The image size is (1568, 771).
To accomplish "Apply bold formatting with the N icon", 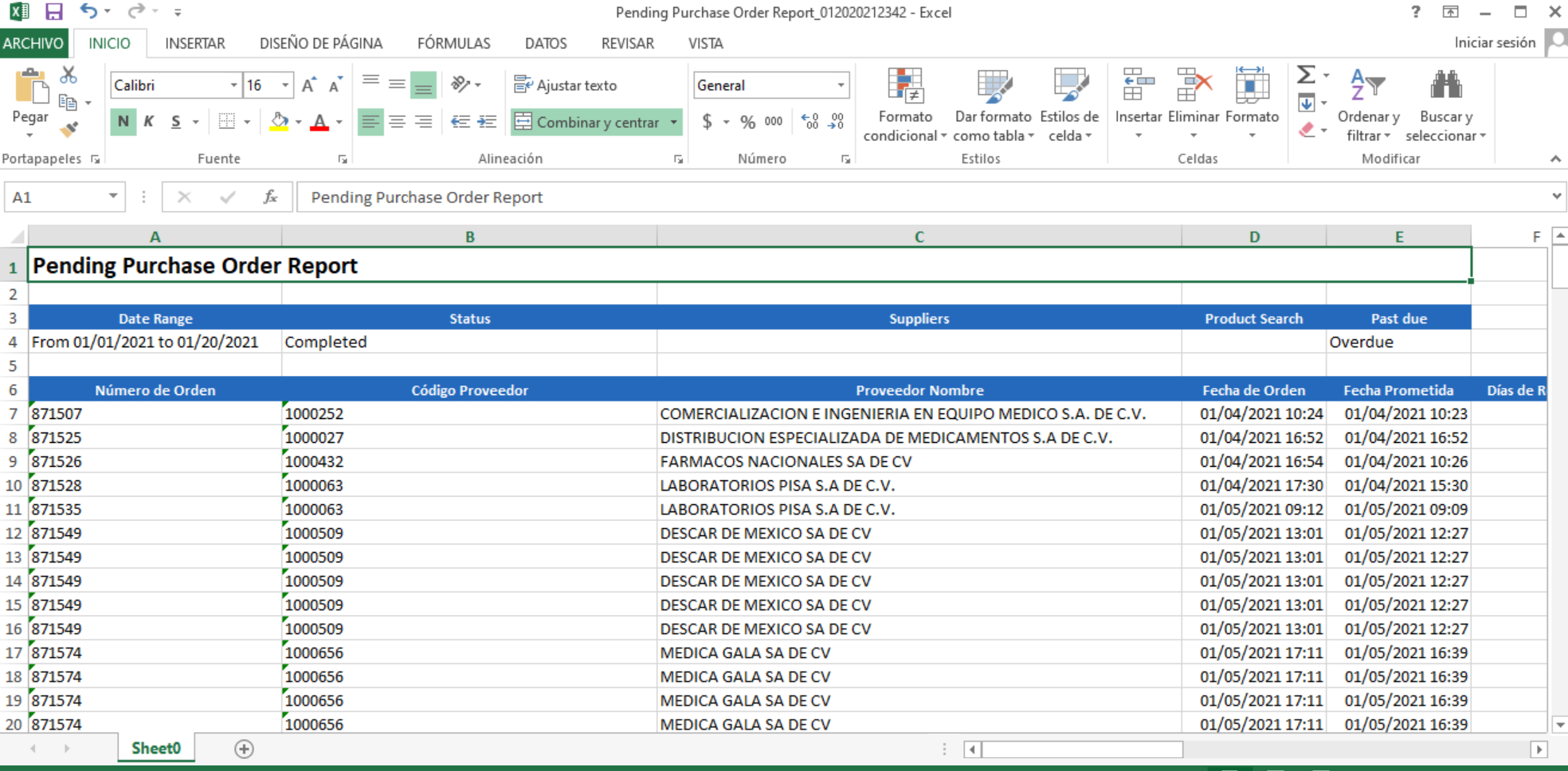I will pyautogui.click(x=123, y=122).
